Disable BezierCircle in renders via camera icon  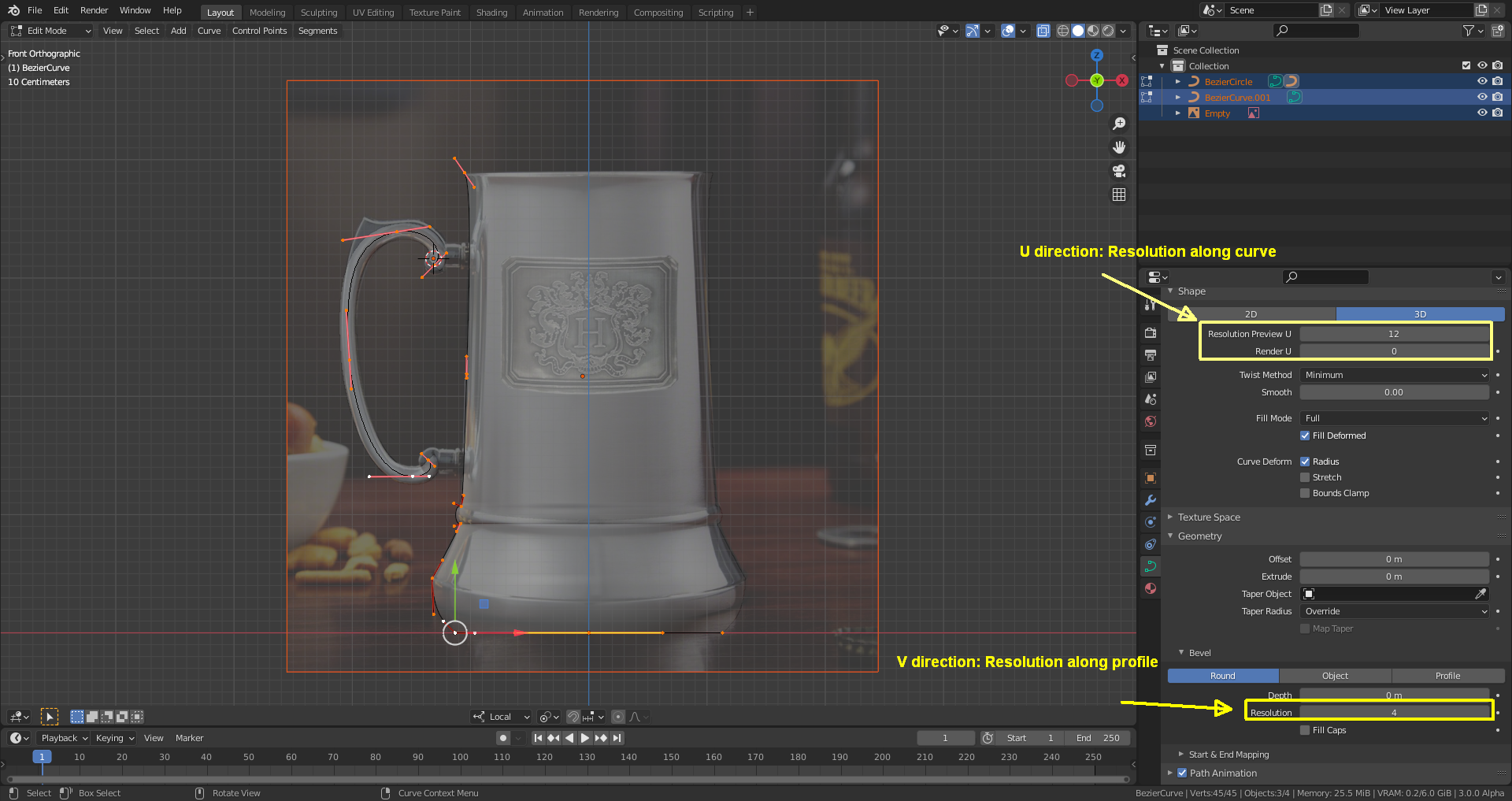tap(1497, 81)
